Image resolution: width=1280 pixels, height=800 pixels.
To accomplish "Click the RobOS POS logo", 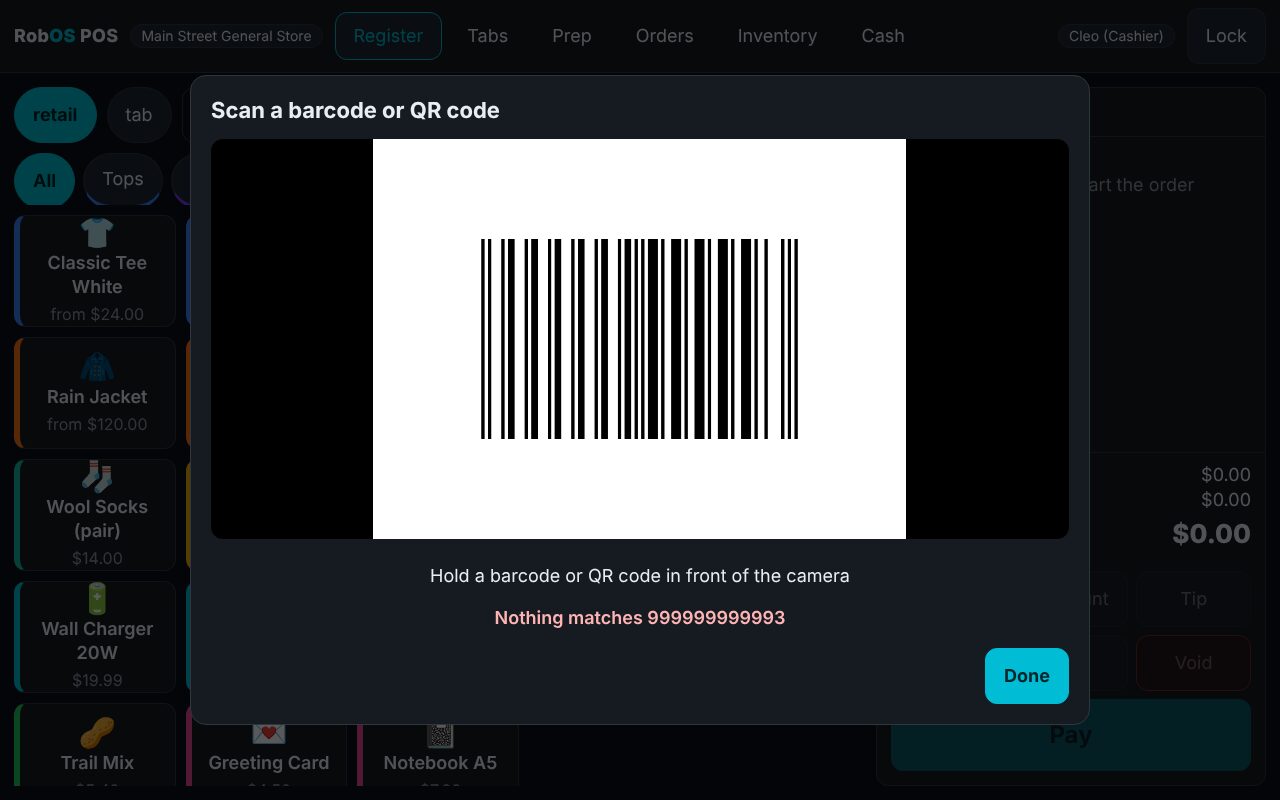I will coord(66,36).
